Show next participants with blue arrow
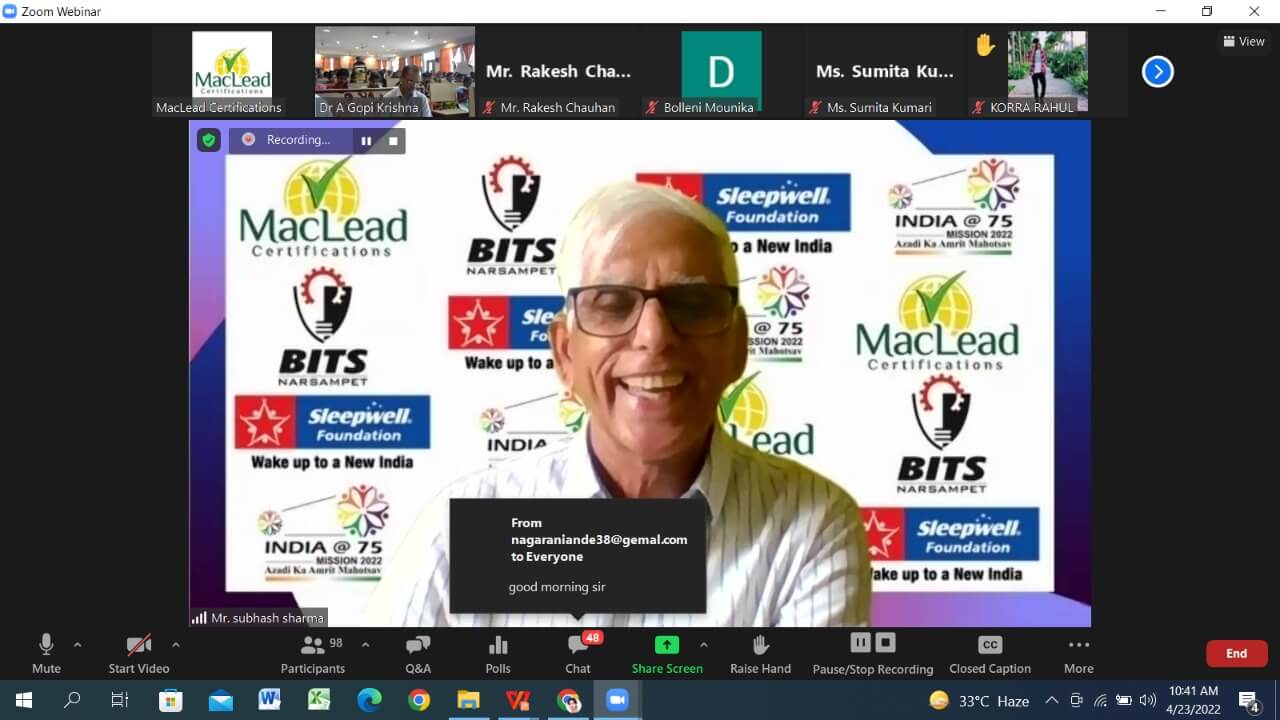1280x720 pixels. [x=1157, y=72]
